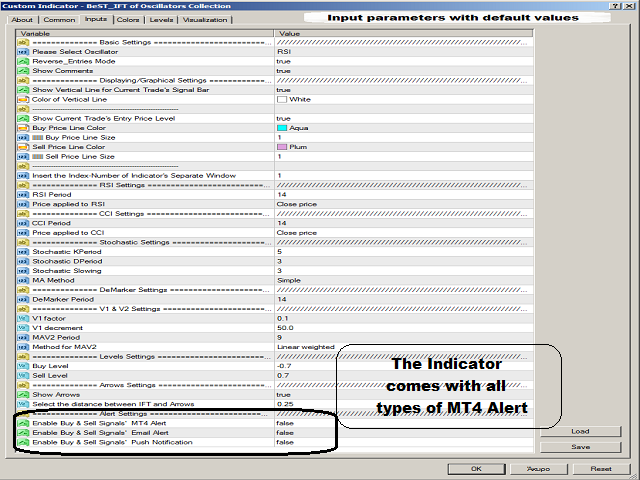Toggle the Show Comments true value

[x=284, y=71]
